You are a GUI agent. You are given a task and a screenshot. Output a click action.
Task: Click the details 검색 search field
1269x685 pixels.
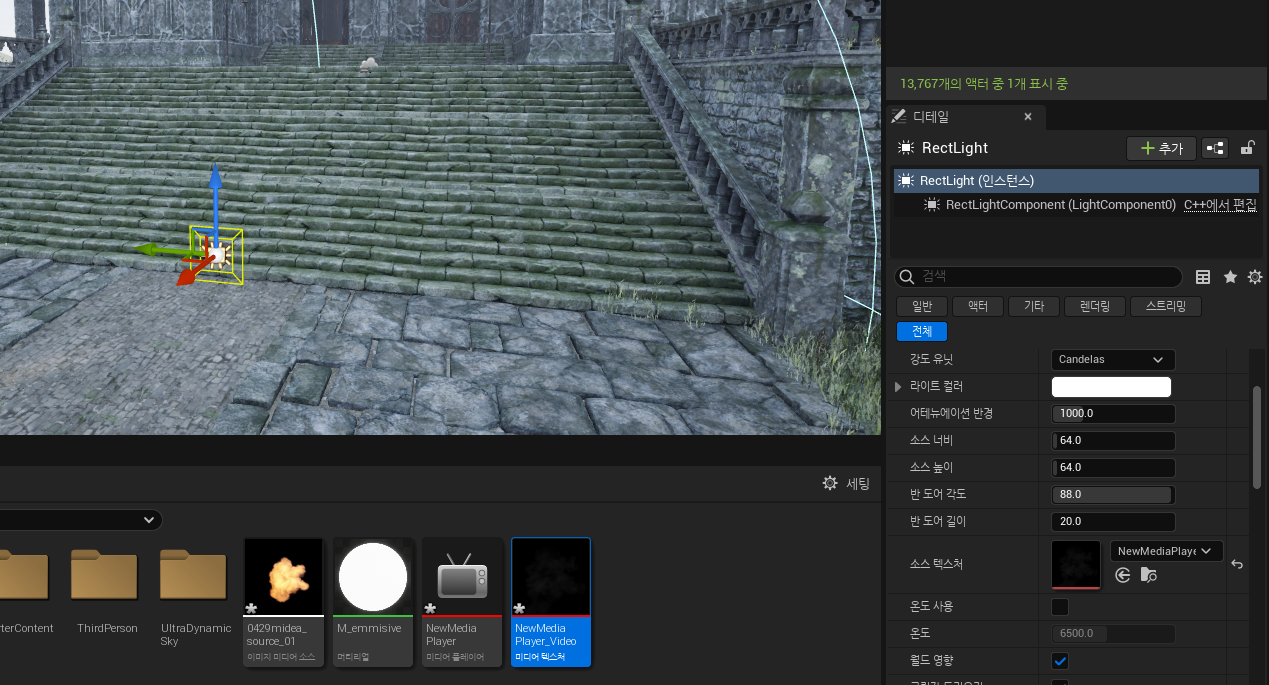click(x=1038, y=277)
